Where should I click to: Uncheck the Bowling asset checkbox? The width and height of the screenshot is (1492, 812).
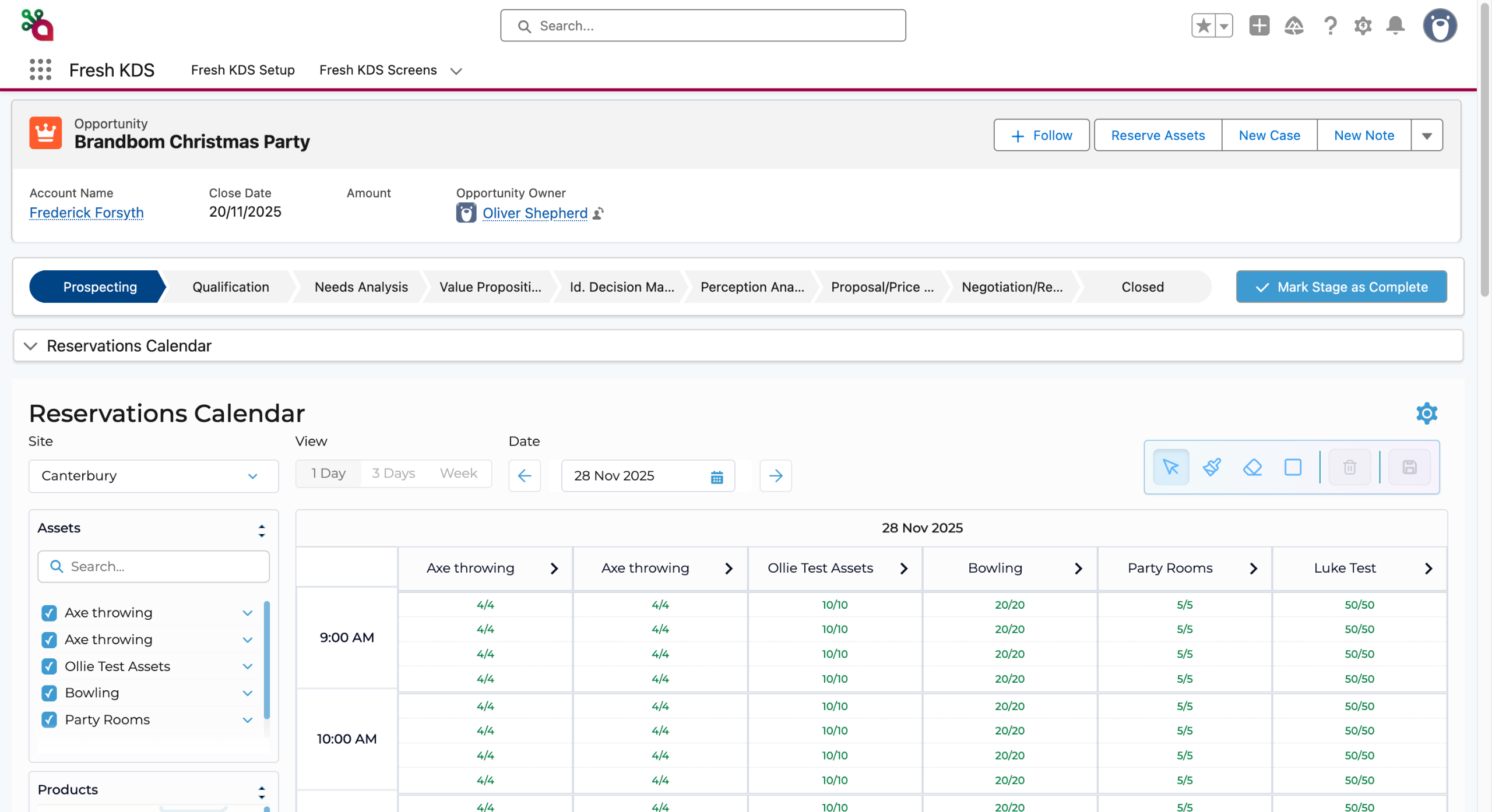[50, 693]
